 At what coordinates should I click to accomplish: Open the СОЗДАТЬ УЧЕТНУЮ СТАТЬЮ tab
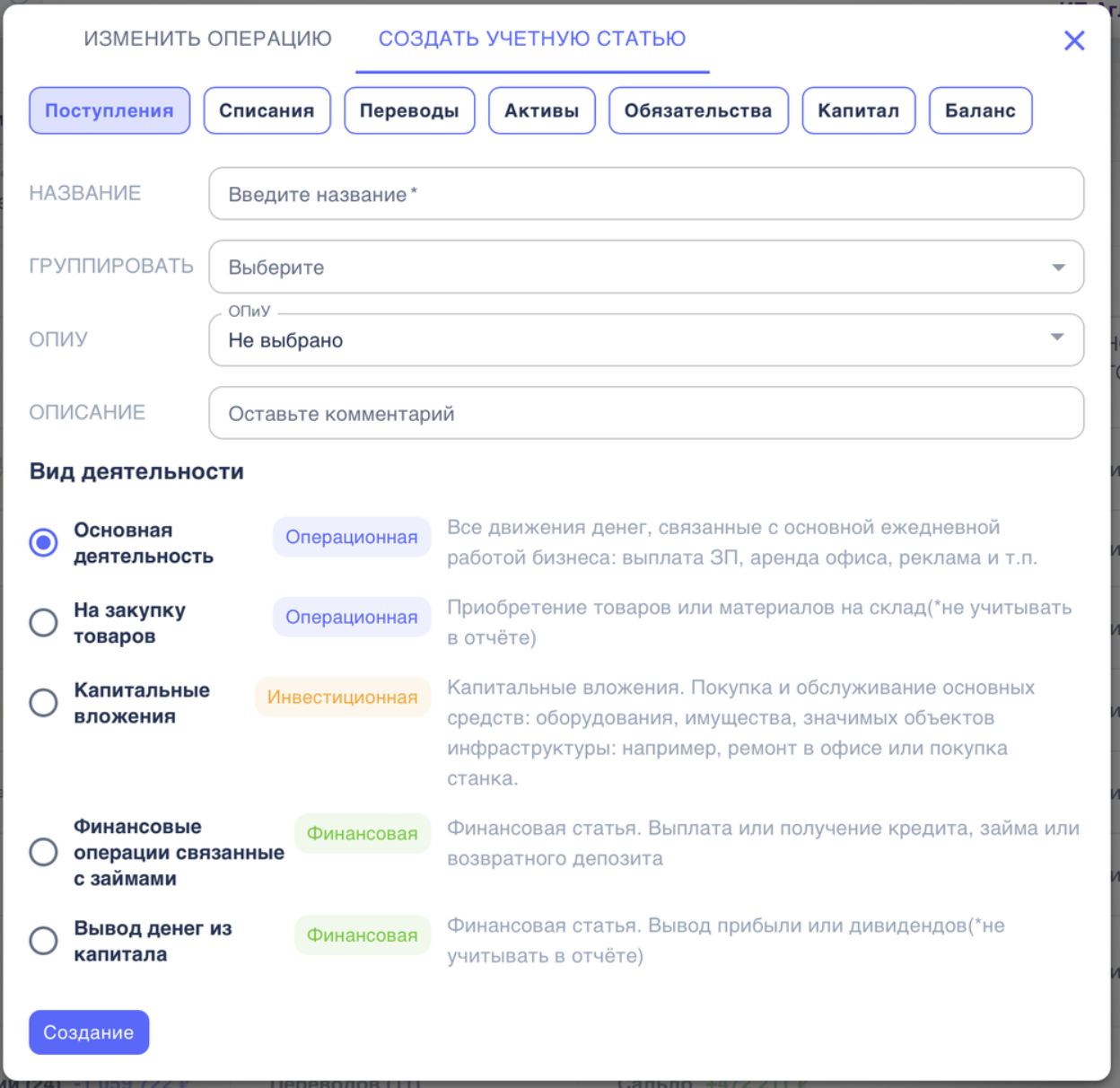pyautogui.click(x=532, y=39)
